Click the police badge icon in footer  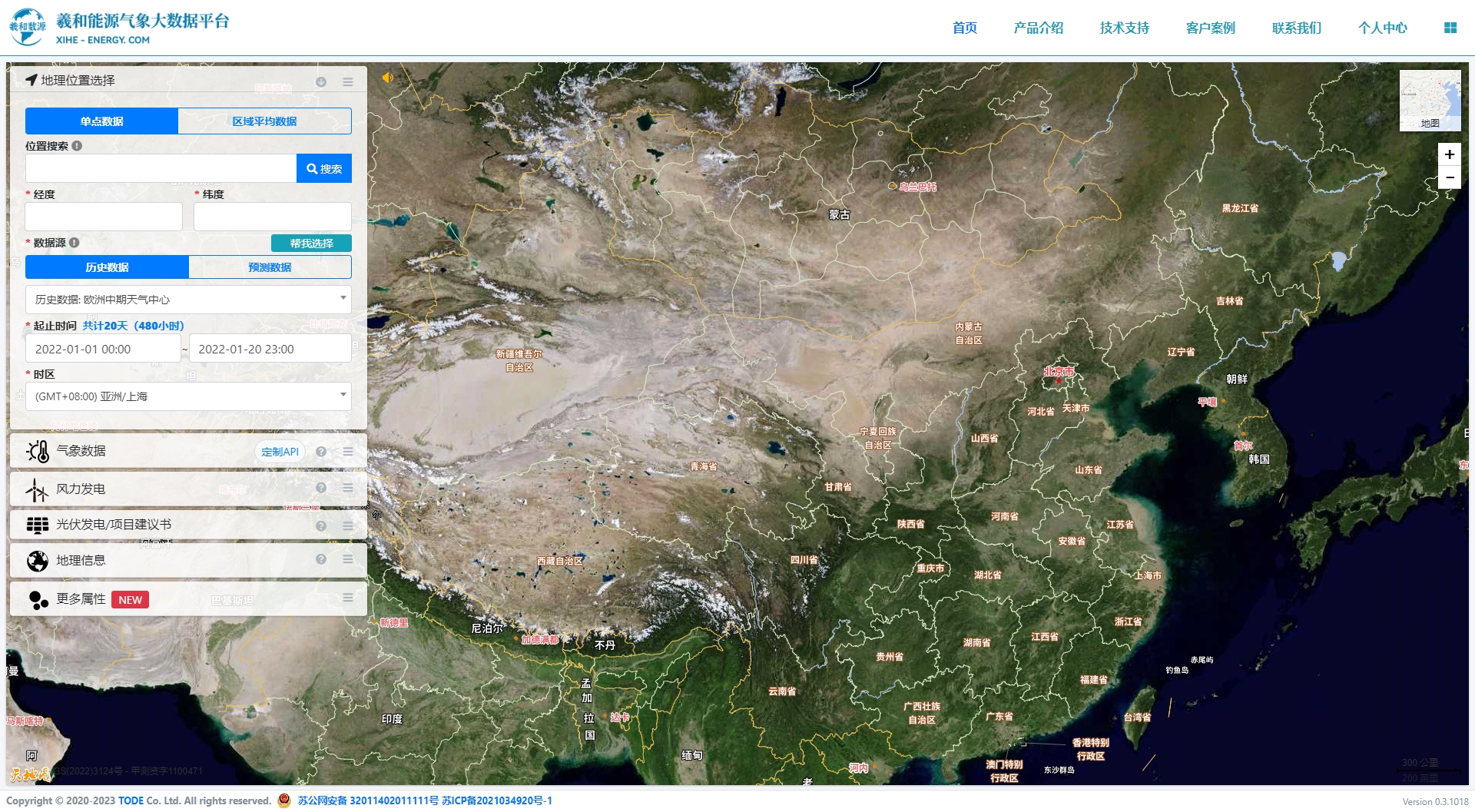pyautogui.click(x=284, y=800)
